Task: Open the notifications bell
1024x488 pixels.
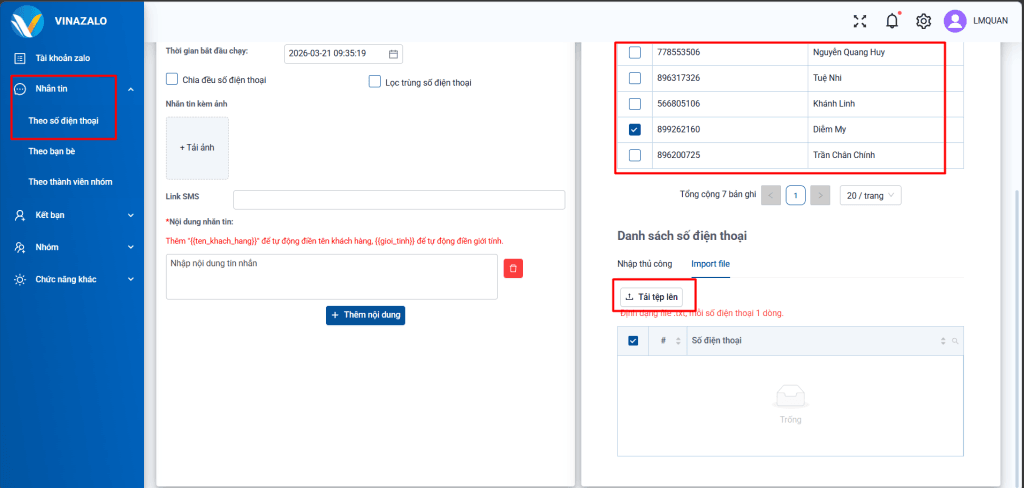Action: coord(891,21)
